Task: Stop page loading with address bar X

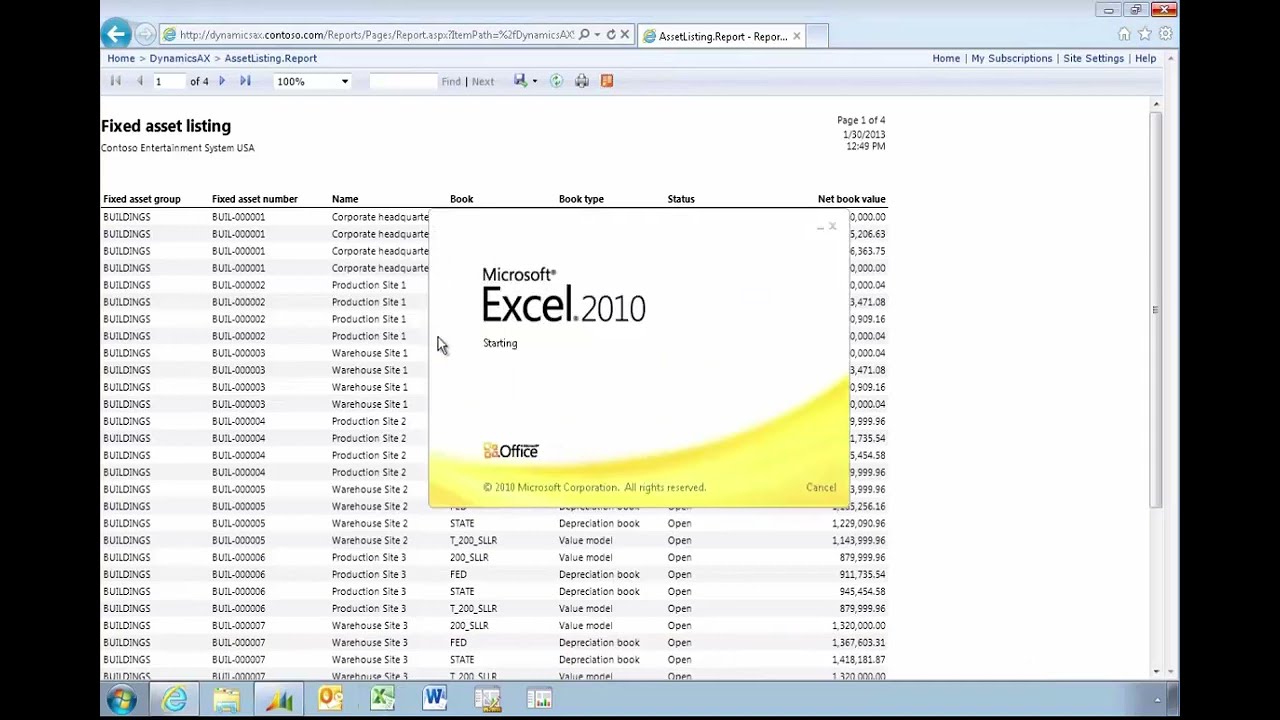Action: coord(625,35)
